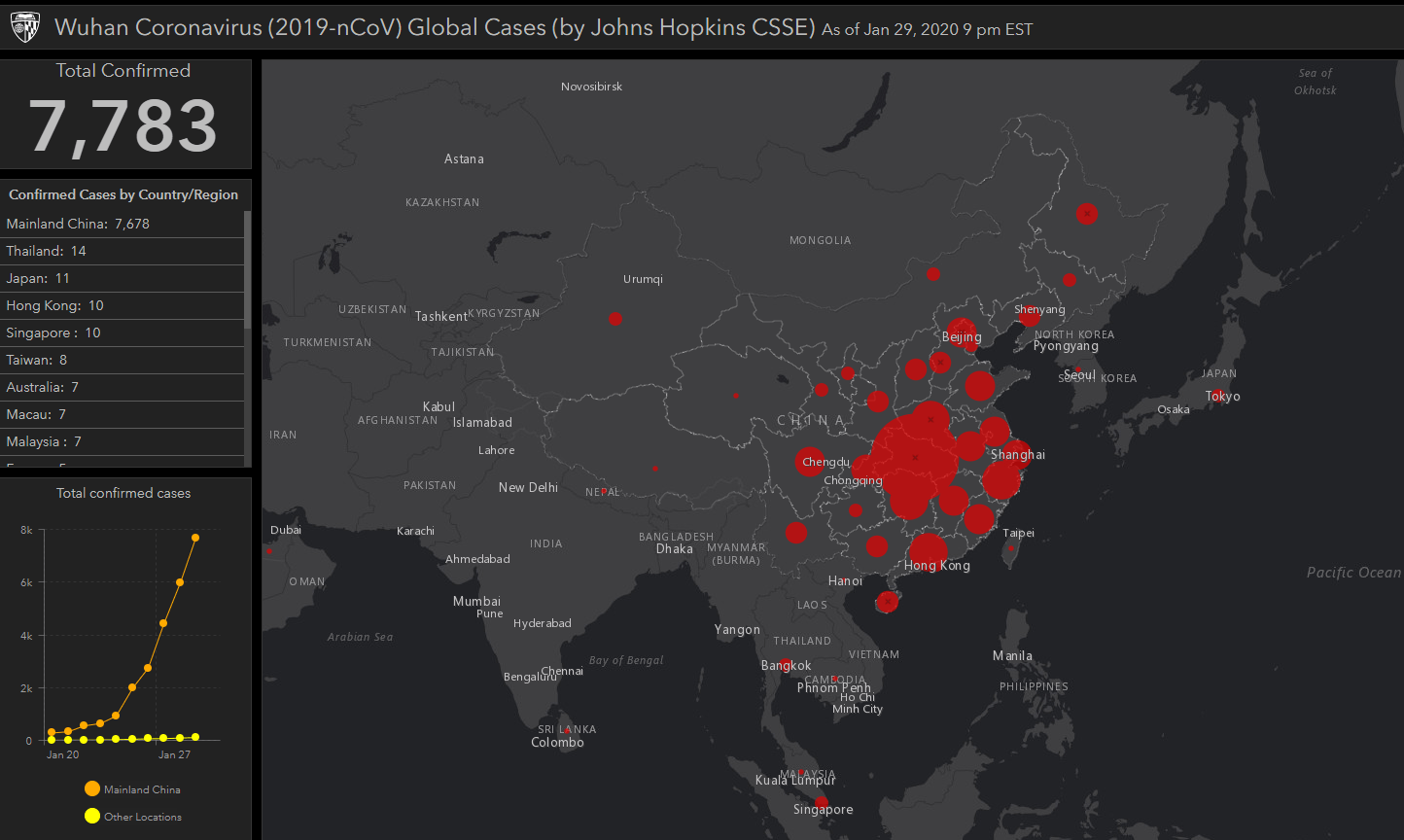The height and width of the screenshot is (840, 1404).
Task: Click the Mumbai map label
Action: pos(476,601)
